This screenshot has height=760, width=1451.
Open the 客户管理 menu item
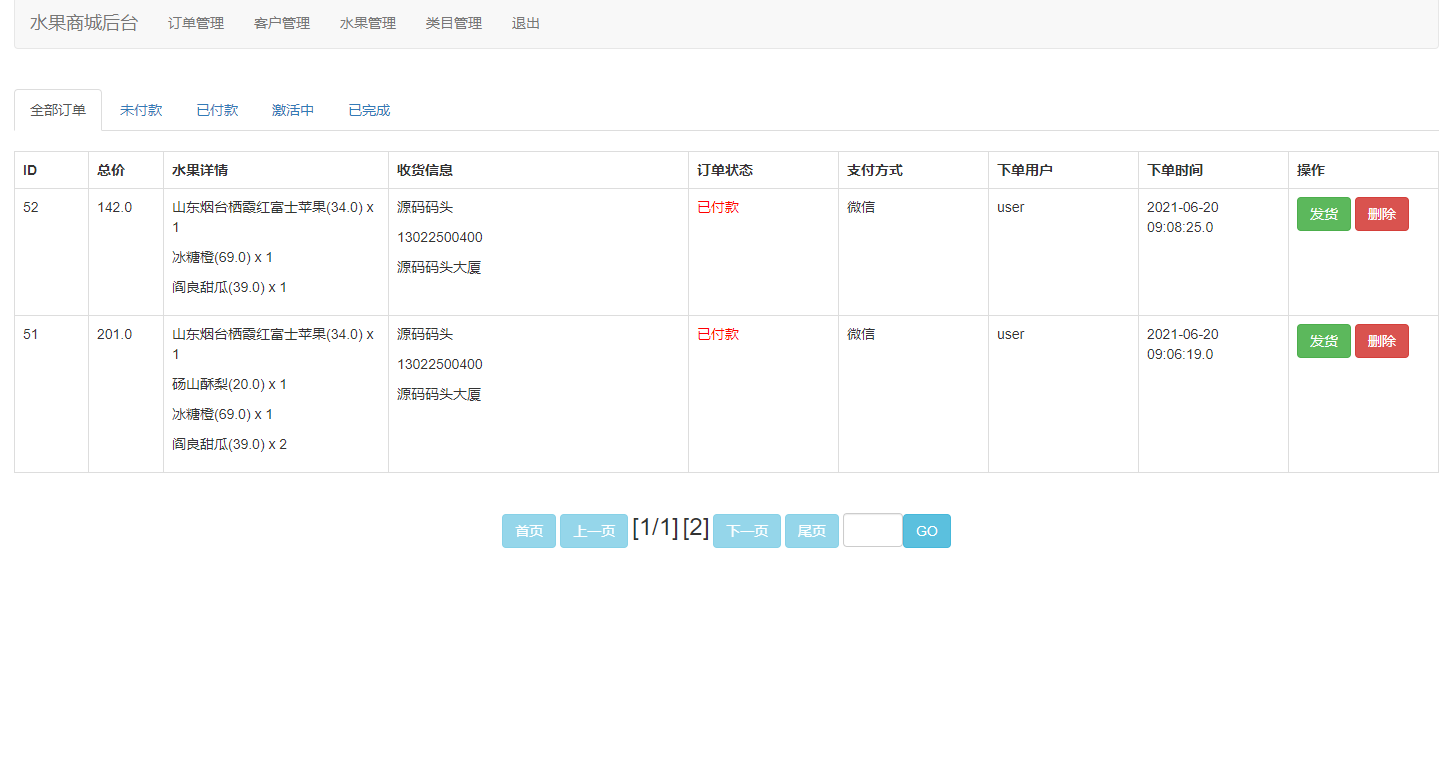[282, 23]
